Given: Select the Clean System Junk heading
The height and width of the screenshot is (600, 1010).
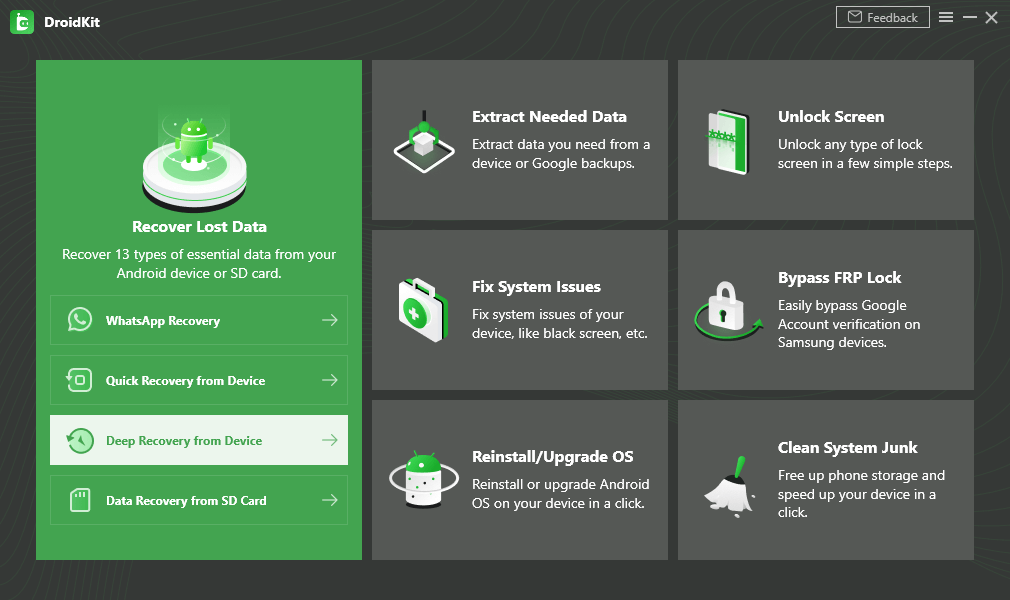Looking at the screenshot, I should pos(847,447).
